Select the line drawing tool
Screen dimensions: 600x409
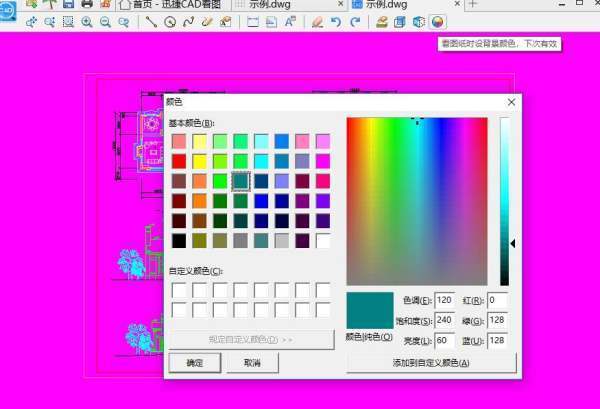point(151,21)
